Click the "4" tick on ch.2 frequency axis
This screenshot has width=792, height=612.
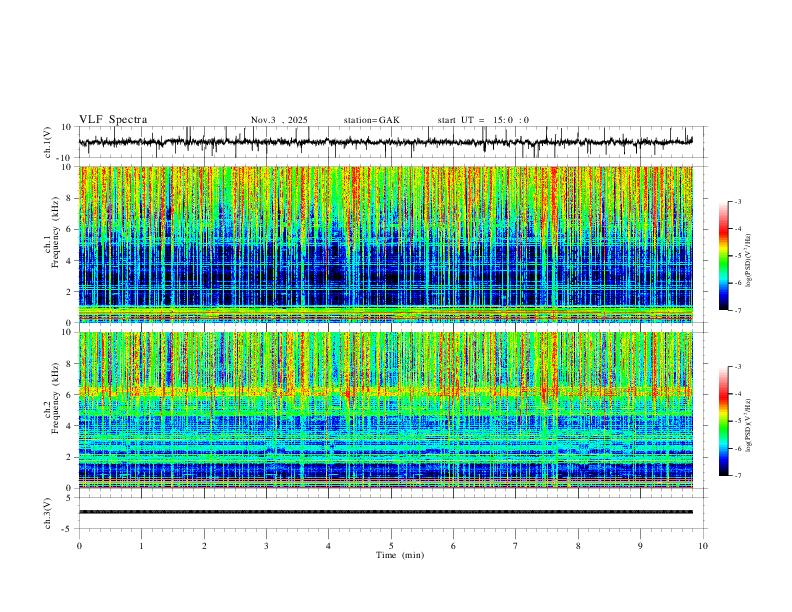tap(69, 426)
